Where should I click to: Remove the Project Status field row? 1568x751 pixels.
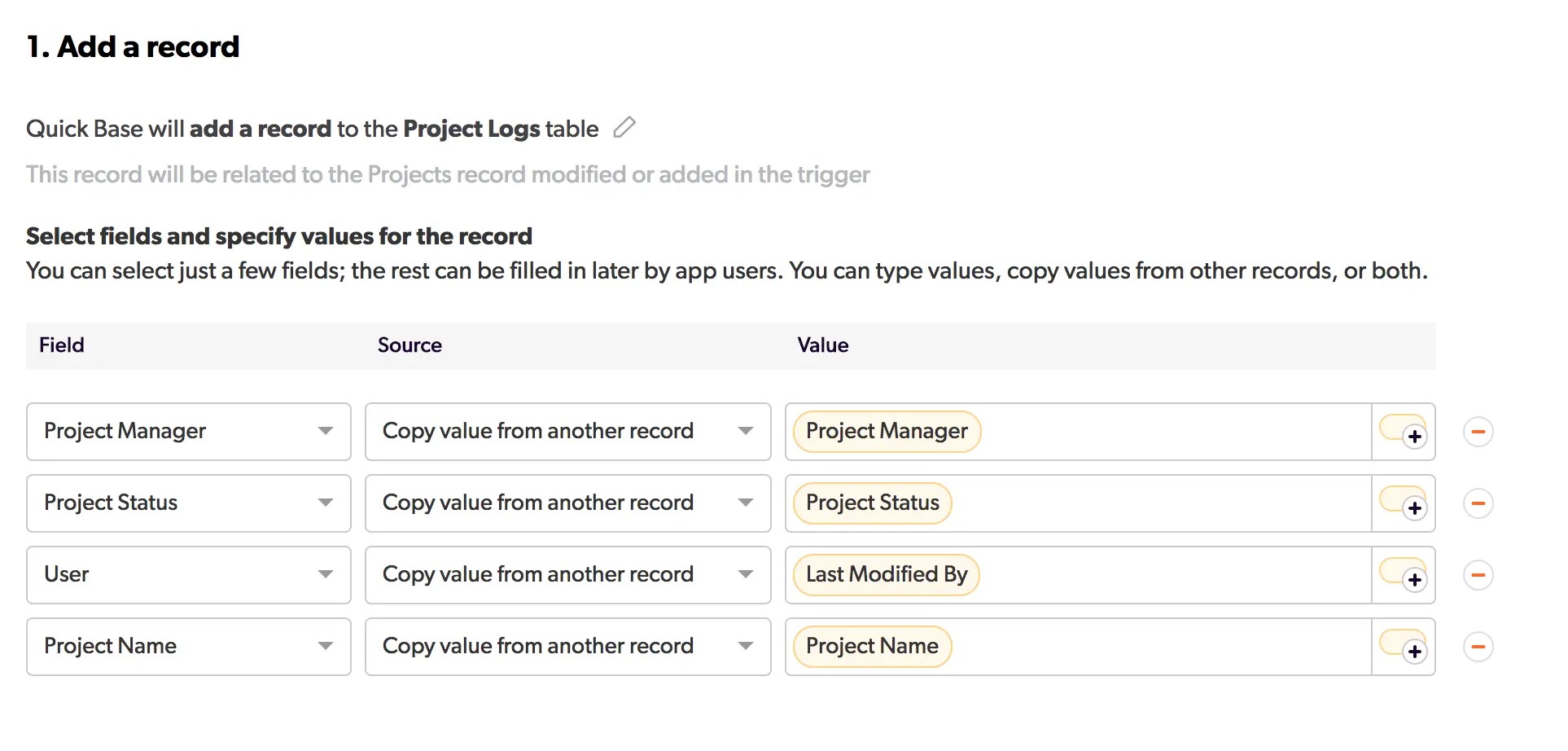click(x=1478, y=503)
